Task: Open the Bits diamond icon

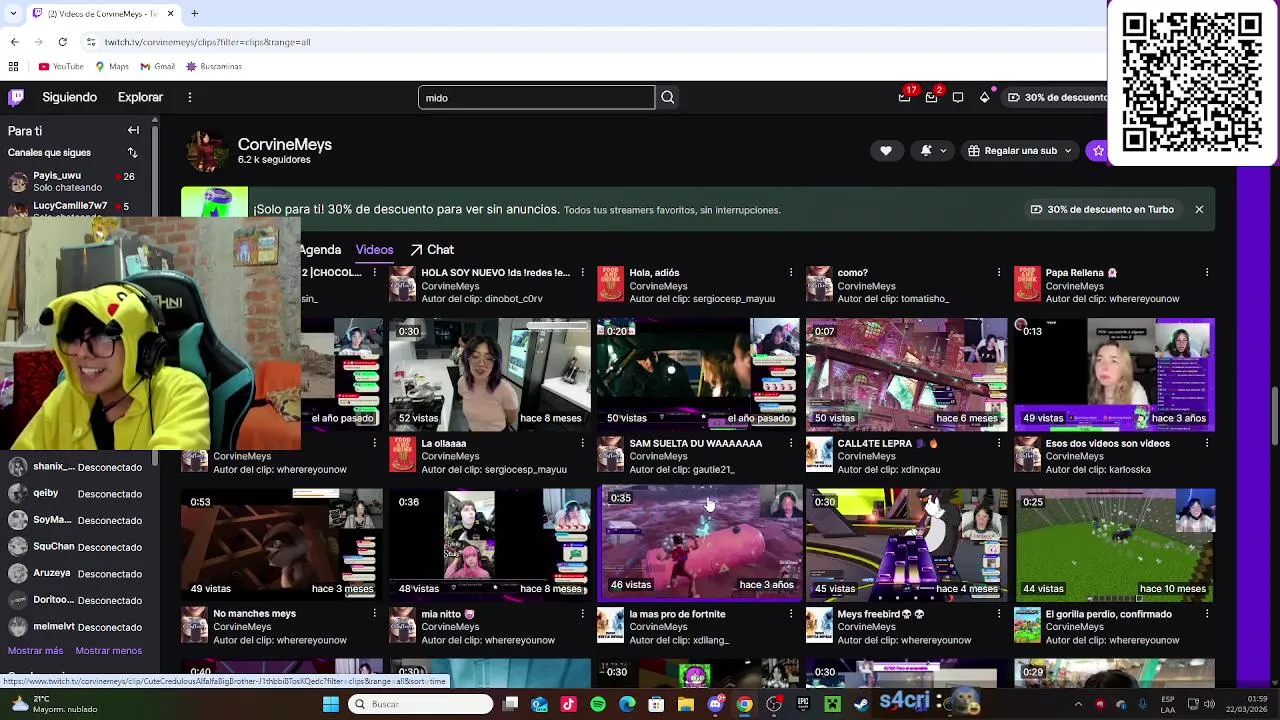Action: (984, 97)
